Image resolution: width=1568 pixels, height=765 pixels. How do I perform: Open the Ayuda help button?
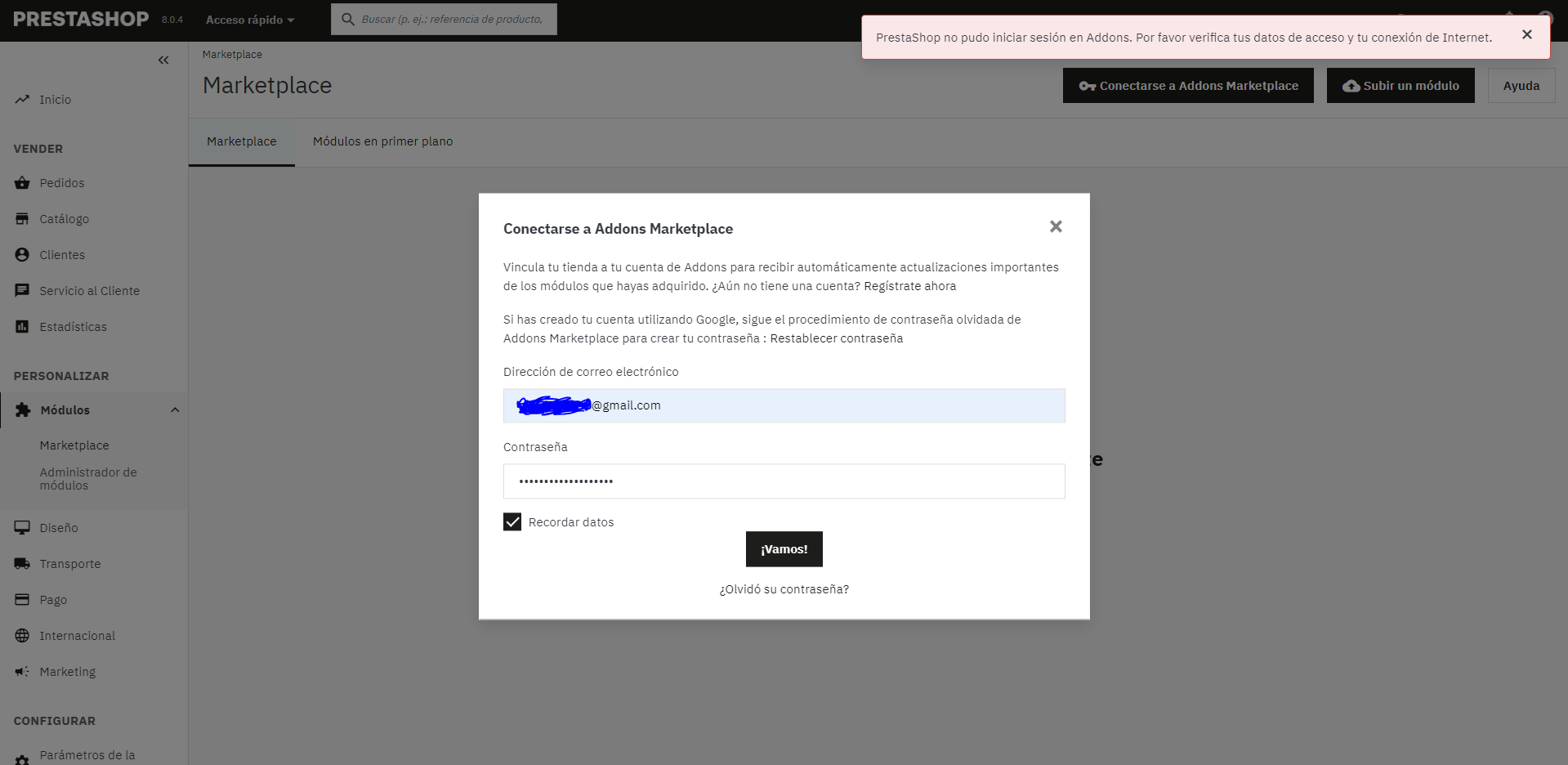(x=1521, y=85)
